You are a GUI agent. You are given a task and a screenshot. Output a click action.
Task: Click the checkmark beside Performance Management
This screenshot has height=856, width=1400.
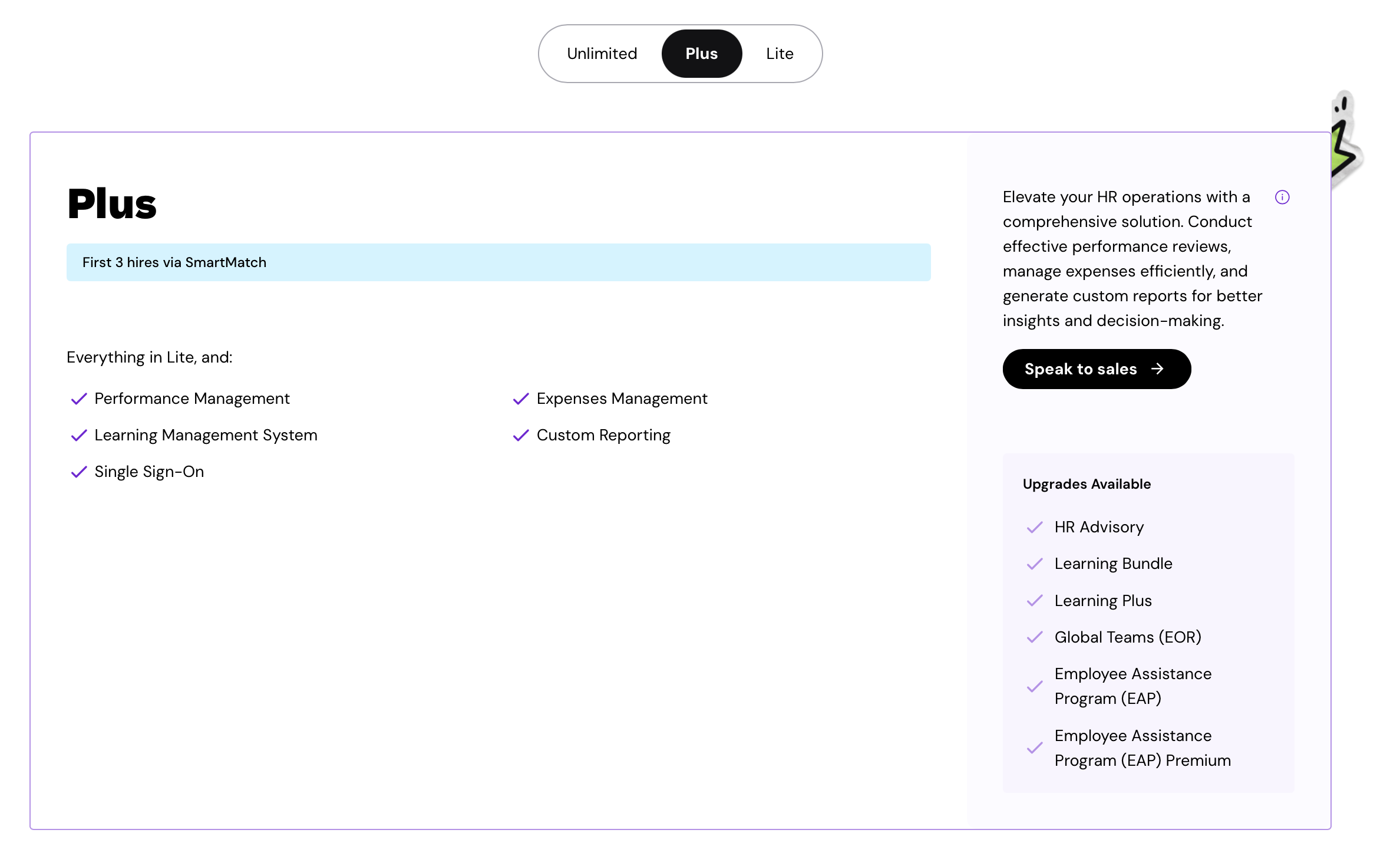[79, 399]
